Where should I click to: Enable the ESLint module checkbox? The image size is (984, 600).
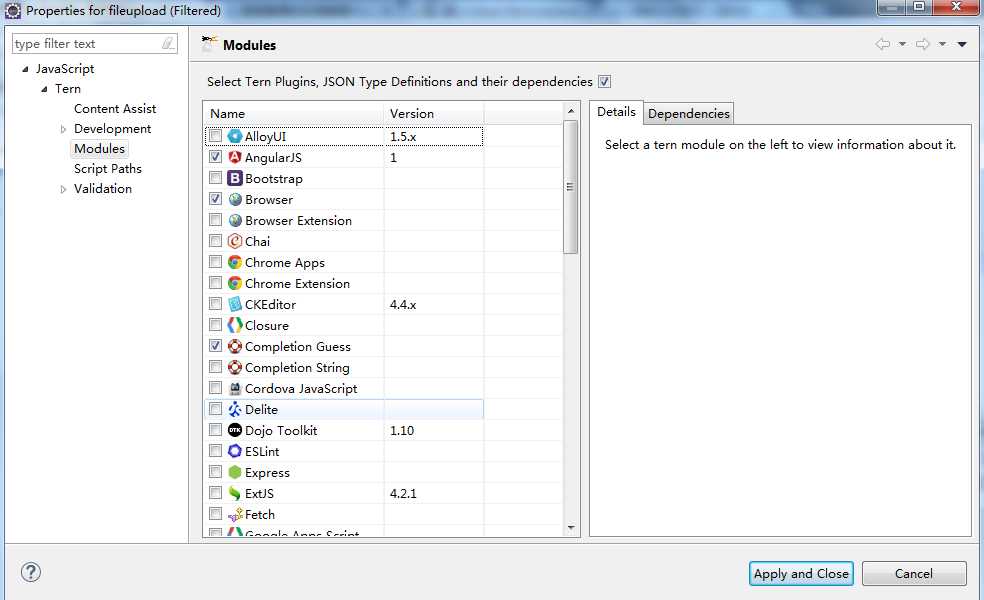click(215, 450)
